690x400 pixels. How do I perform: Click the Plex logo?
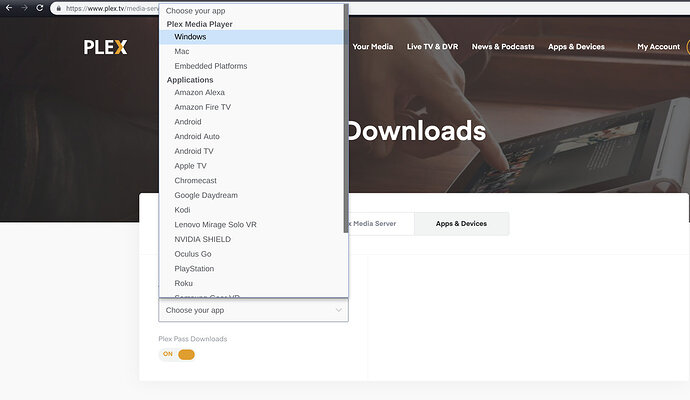point(105,47)
